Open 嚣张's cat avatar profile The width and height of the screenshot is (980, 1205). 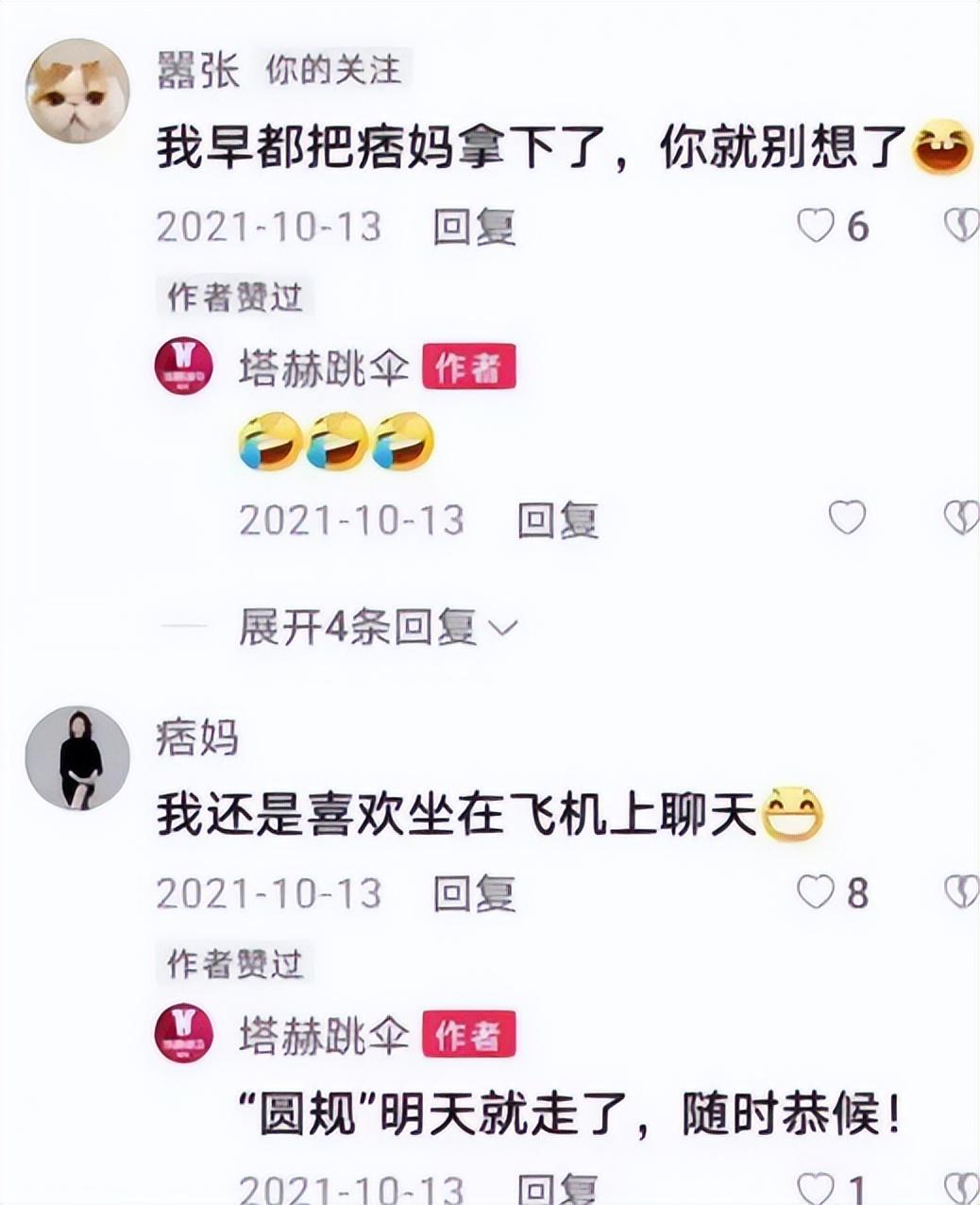[x=76, y=91]
